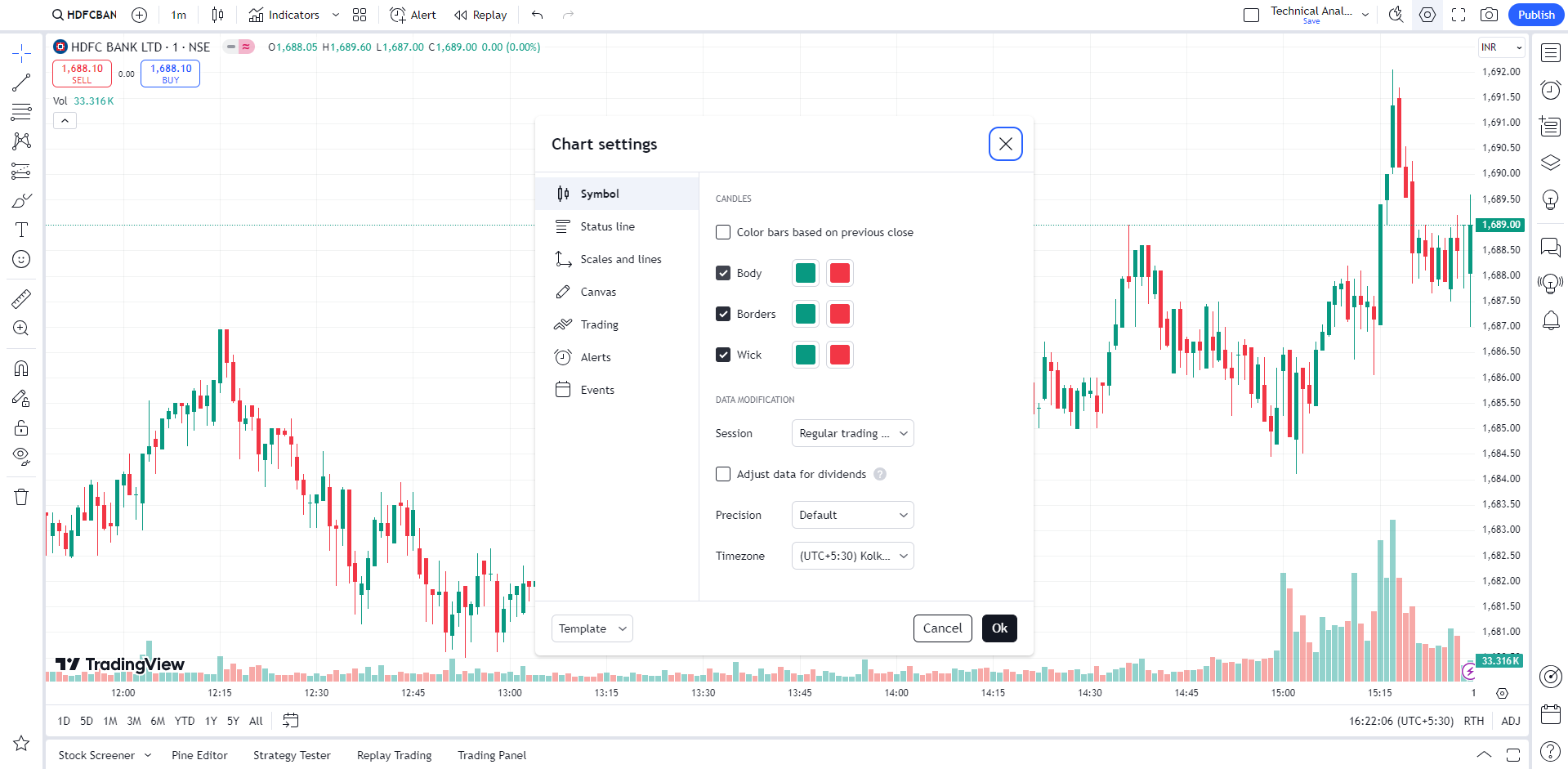Open the emoji icons tool
The width and height of the screenshot is (1568, 769).
point(21,259)
